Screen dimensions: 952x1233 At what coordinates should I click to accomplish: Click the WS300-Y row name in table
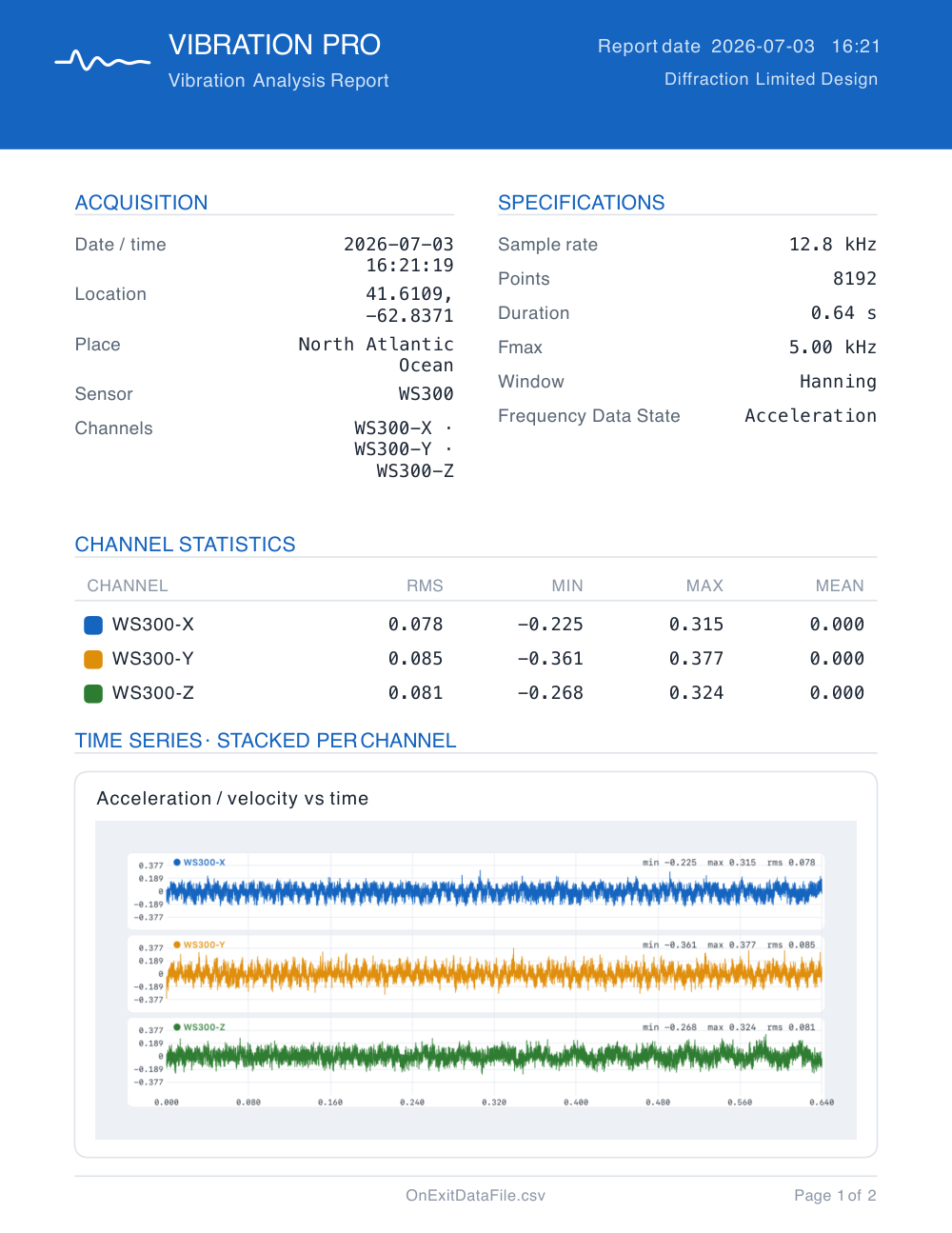[153, 659]
